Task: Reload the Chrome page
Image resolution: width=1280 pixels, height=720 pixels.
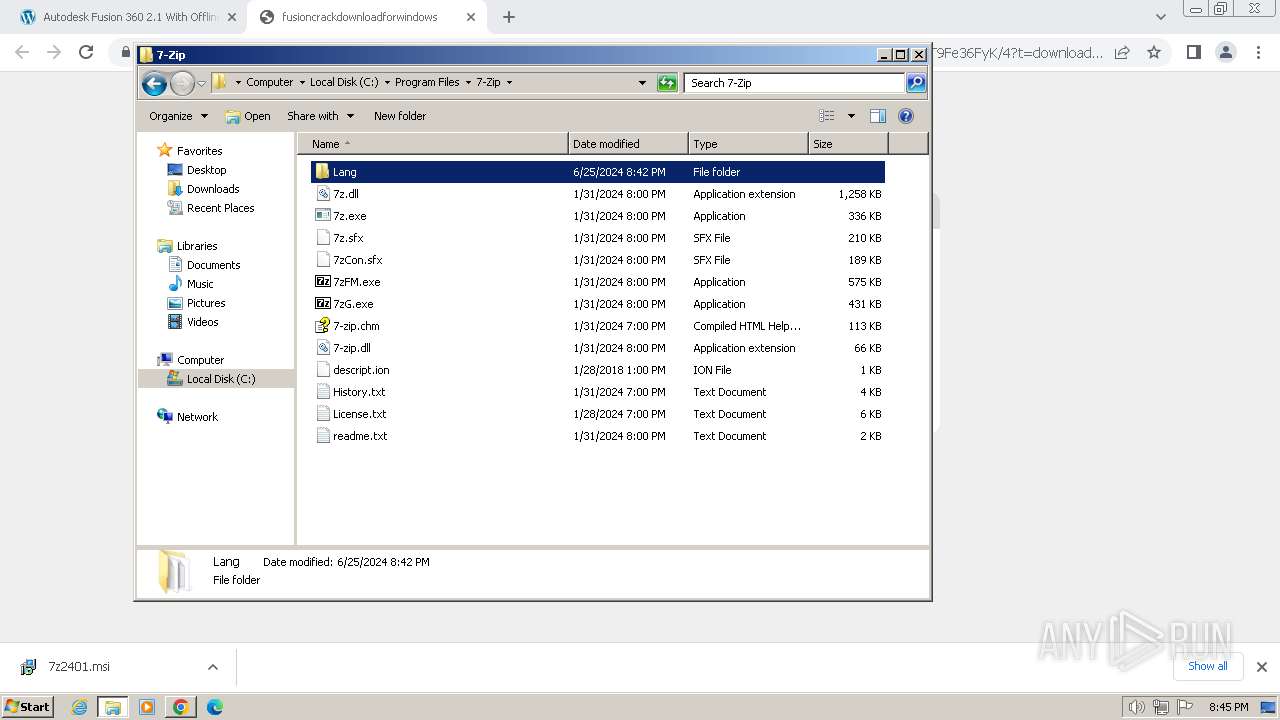Action: click(x=86, y=52)
